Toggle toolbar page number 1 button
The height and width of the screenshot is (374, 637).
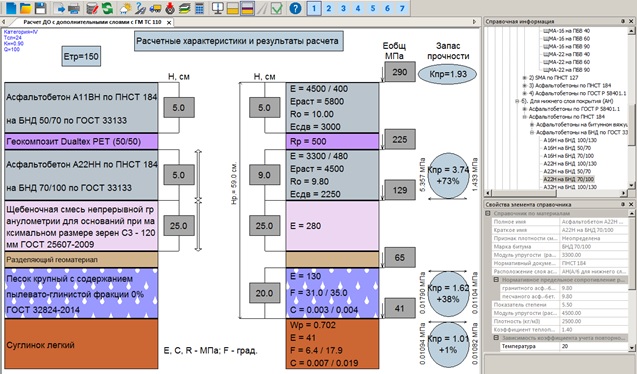pos(314,8)
